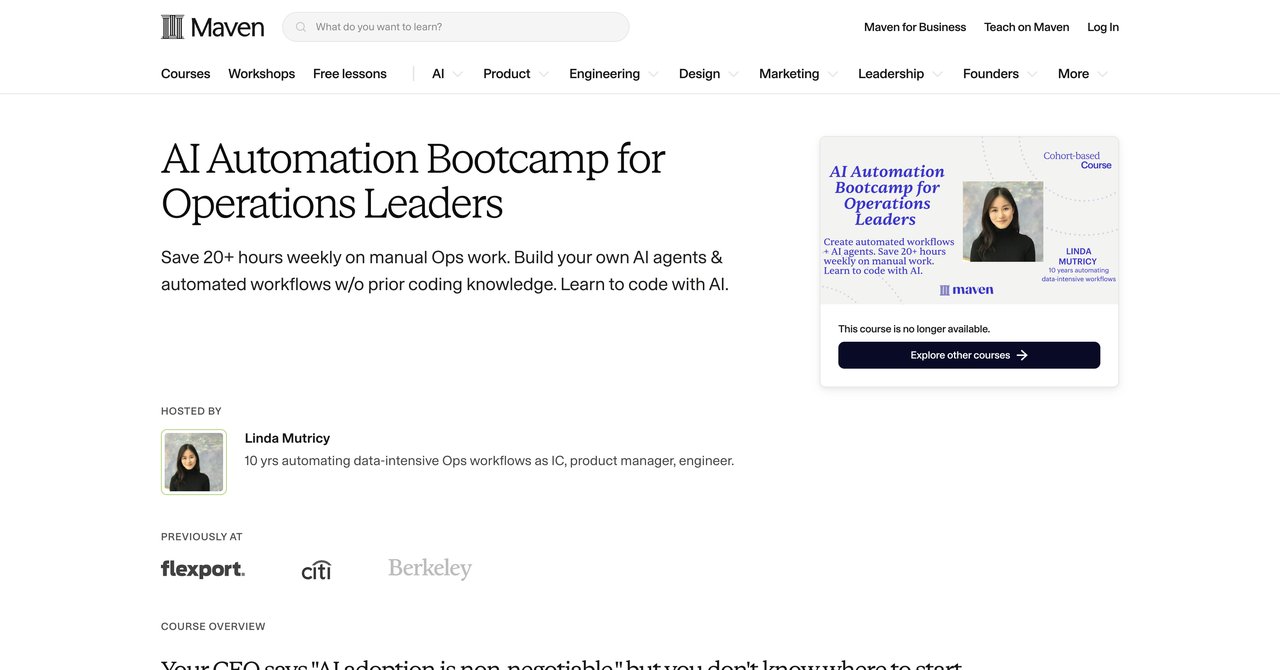This screenshot has height=670, width=1280.
Task: Click the HOSTED BY label
Action: (x=191, y=411)
